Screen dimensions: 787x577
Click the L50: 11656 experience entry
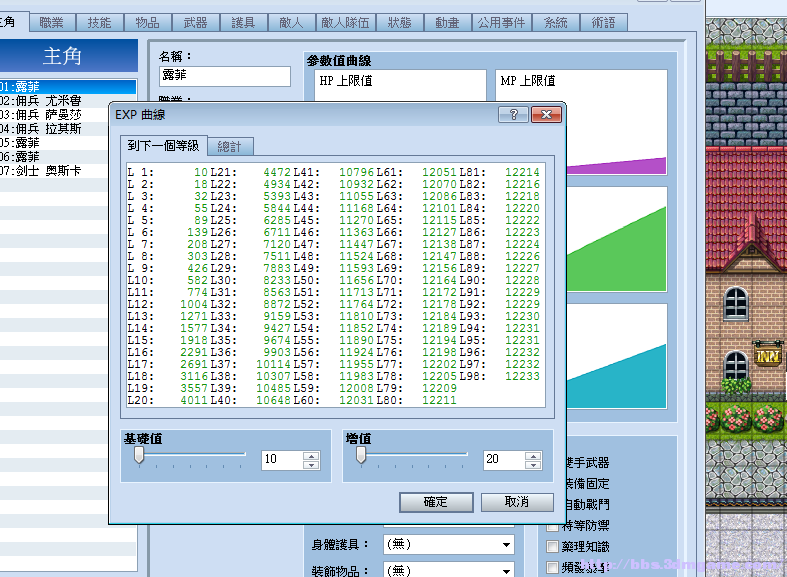pyautogui.click(x=334, y=280)
